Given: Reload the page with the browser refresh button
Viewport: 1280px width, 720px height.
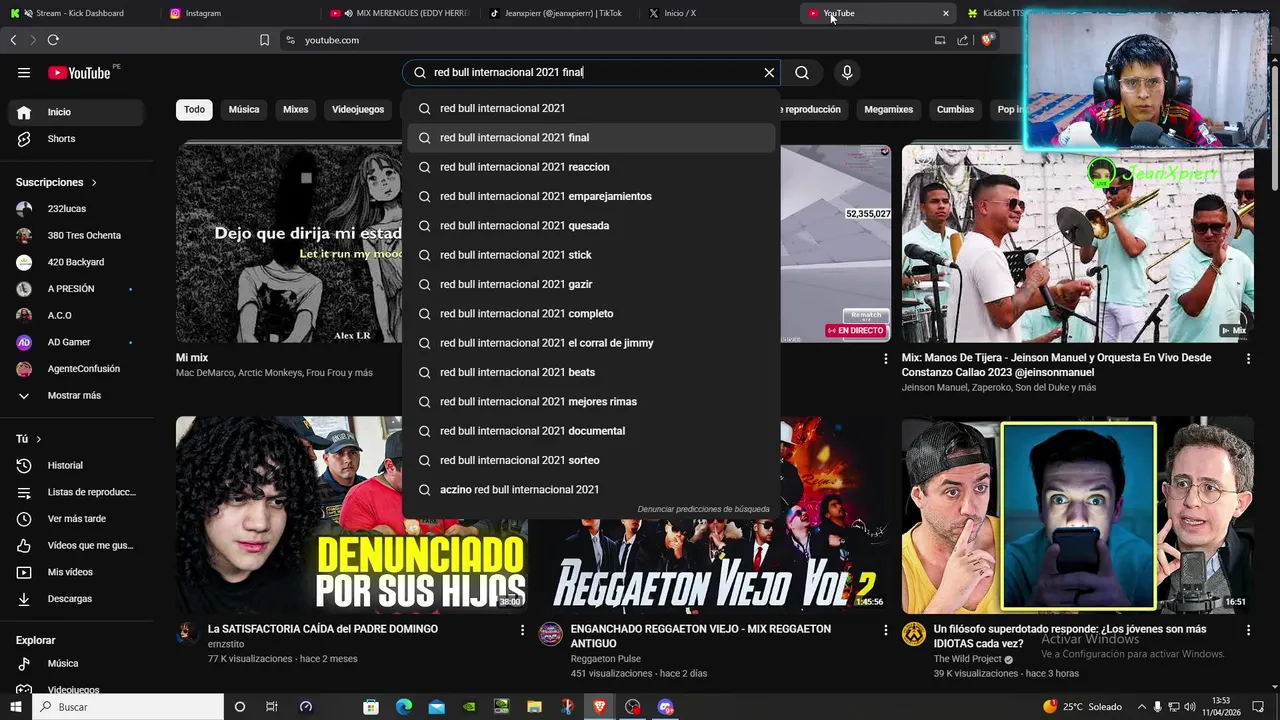Looking at the screenshot, I should (53, 40).
